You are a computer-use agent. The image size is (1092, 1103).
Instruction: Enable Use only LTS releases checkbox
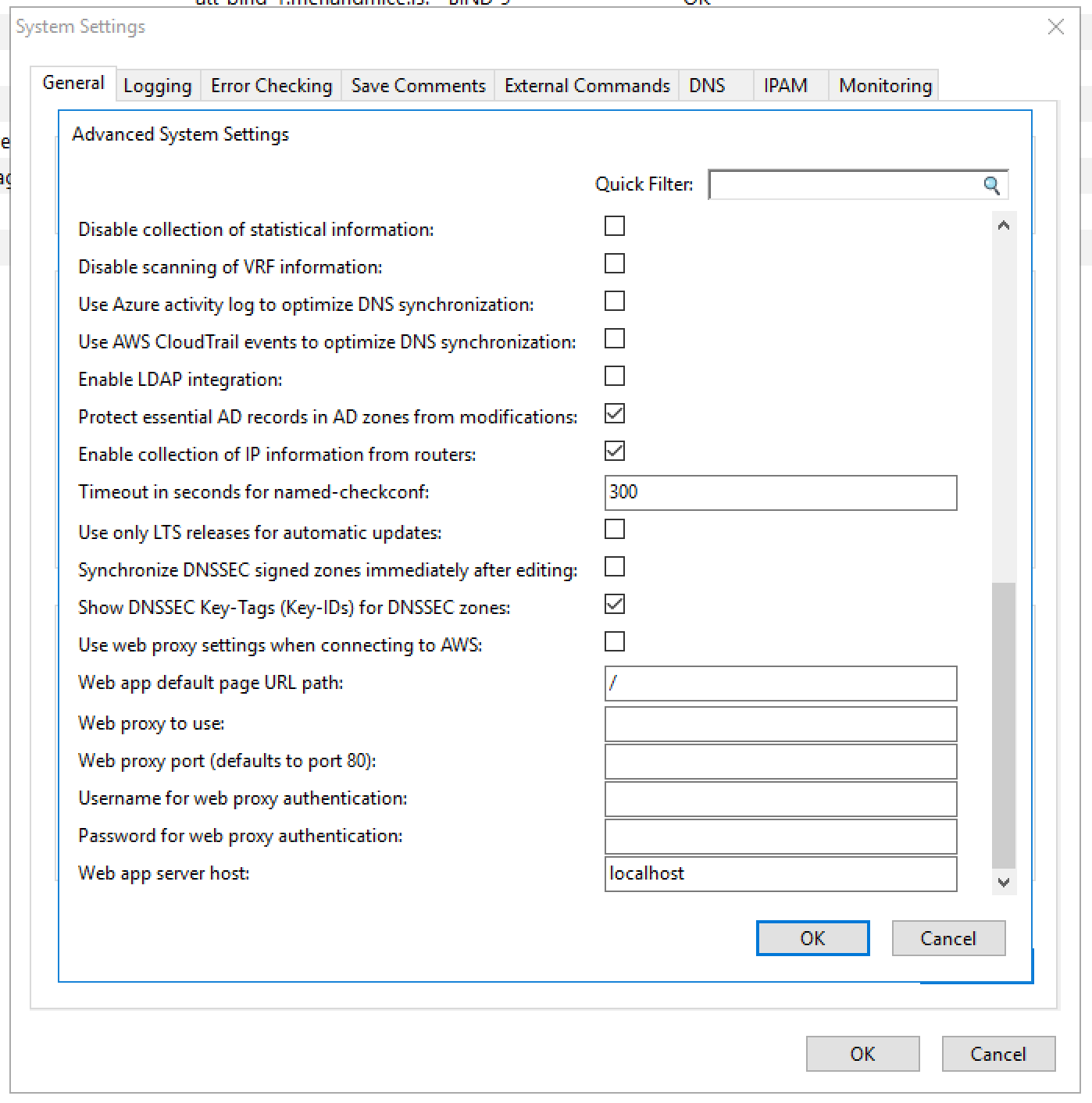615,530
